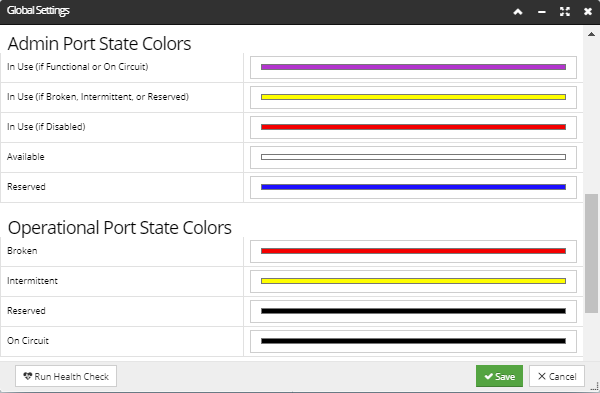
Task: Change the yellow Intermittent color swatch
Action: point(413,281)
